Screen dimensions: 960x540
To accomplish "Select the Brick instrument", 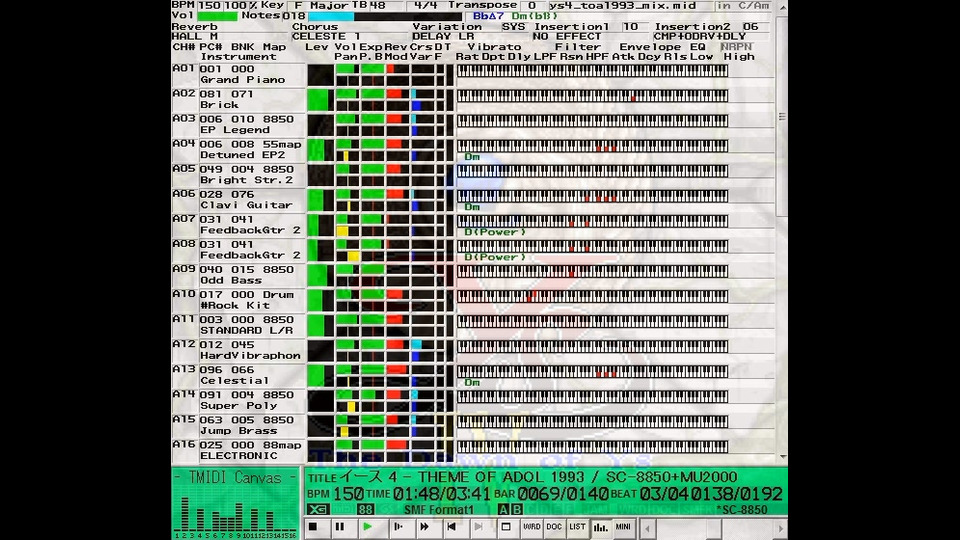I will pos(219,105).
